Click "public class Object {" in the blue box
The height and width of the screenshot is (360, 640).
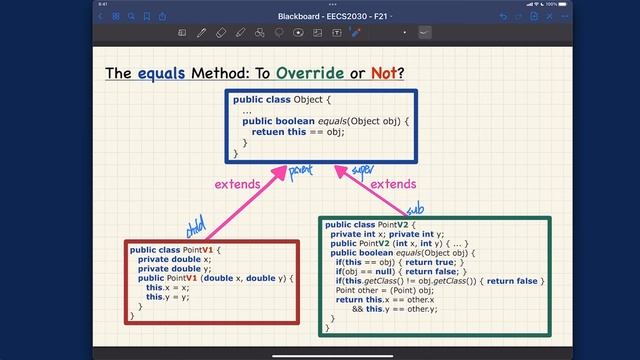[x=282, y=100]
